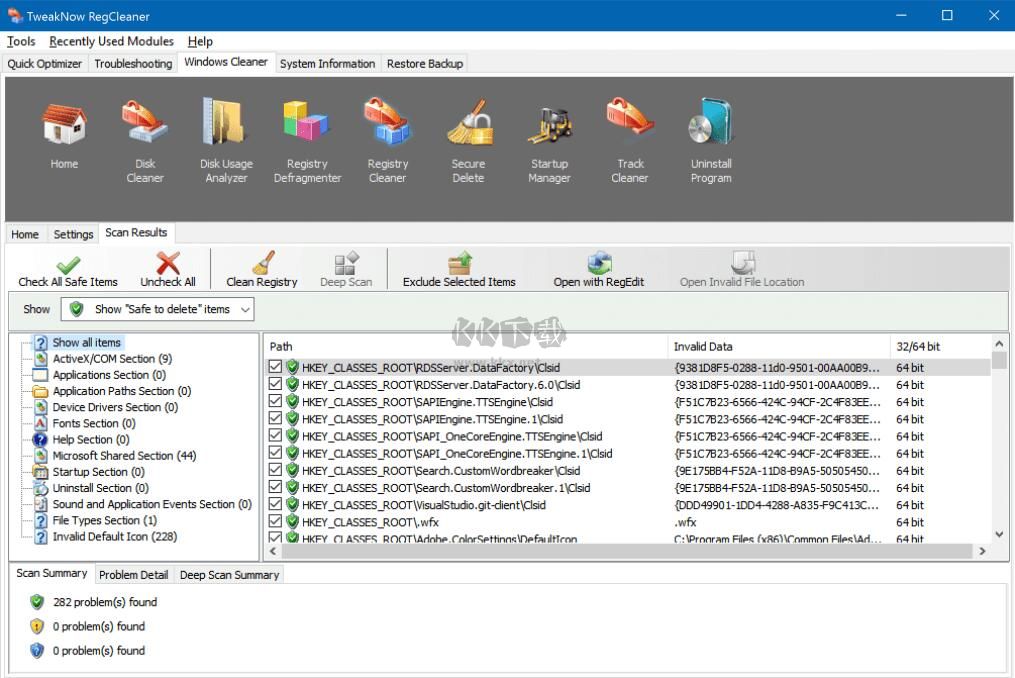This screenshot has width=1015, height=678.
Task: Click Open Invalid File Location
Action: (x=742, y=271)
